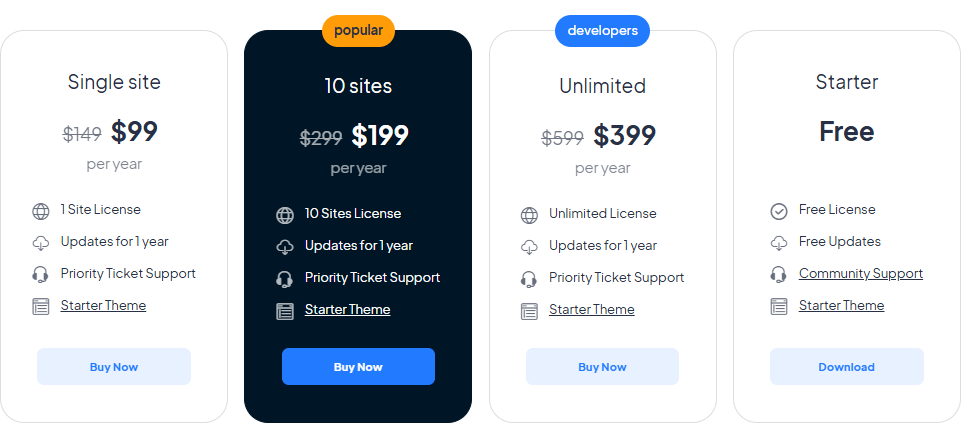Screen dimensions: 962x424
Task: Click headset icon next to Community Support
Action: (x=779, y=274)
